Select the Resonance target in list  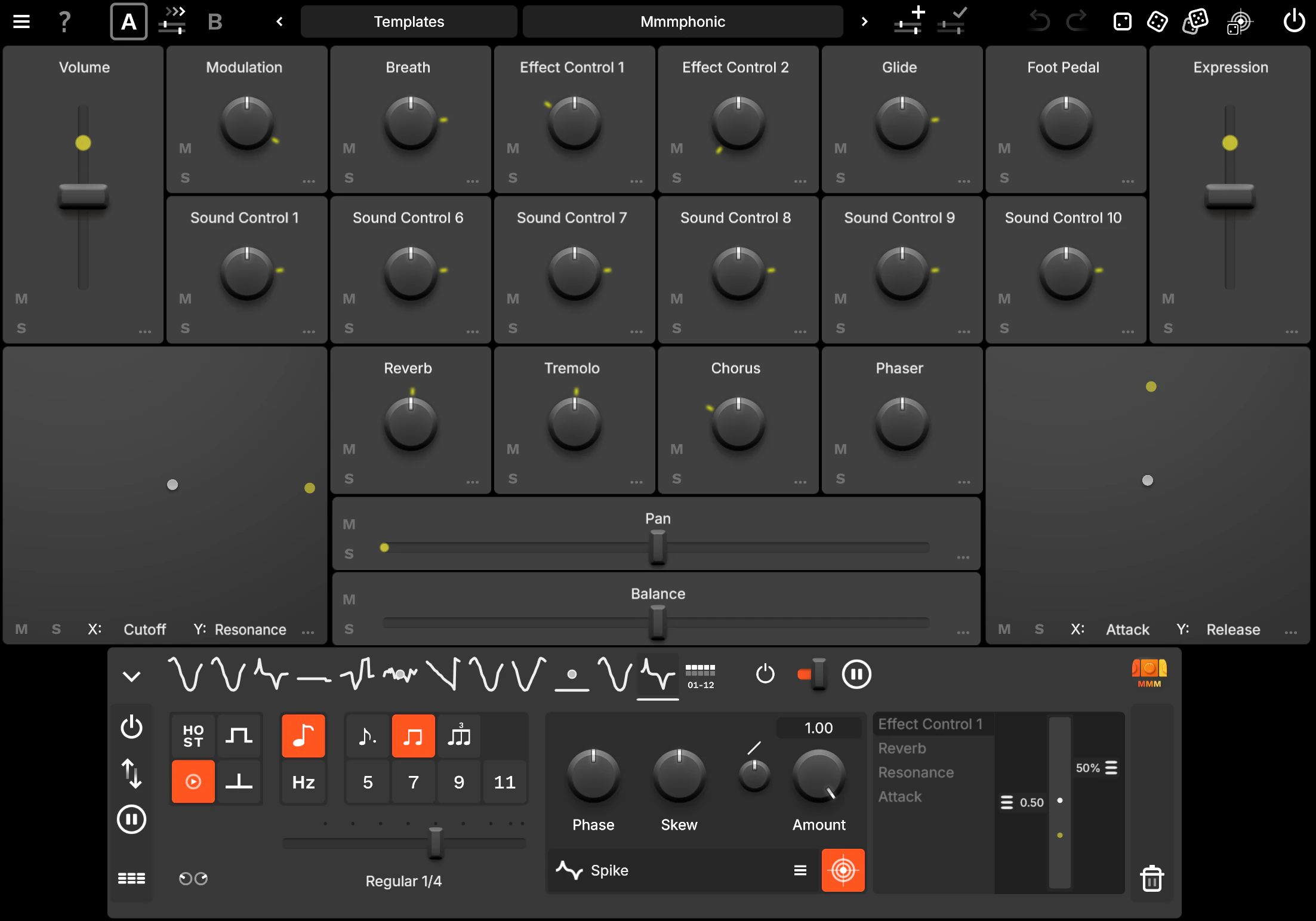(916, 772)
